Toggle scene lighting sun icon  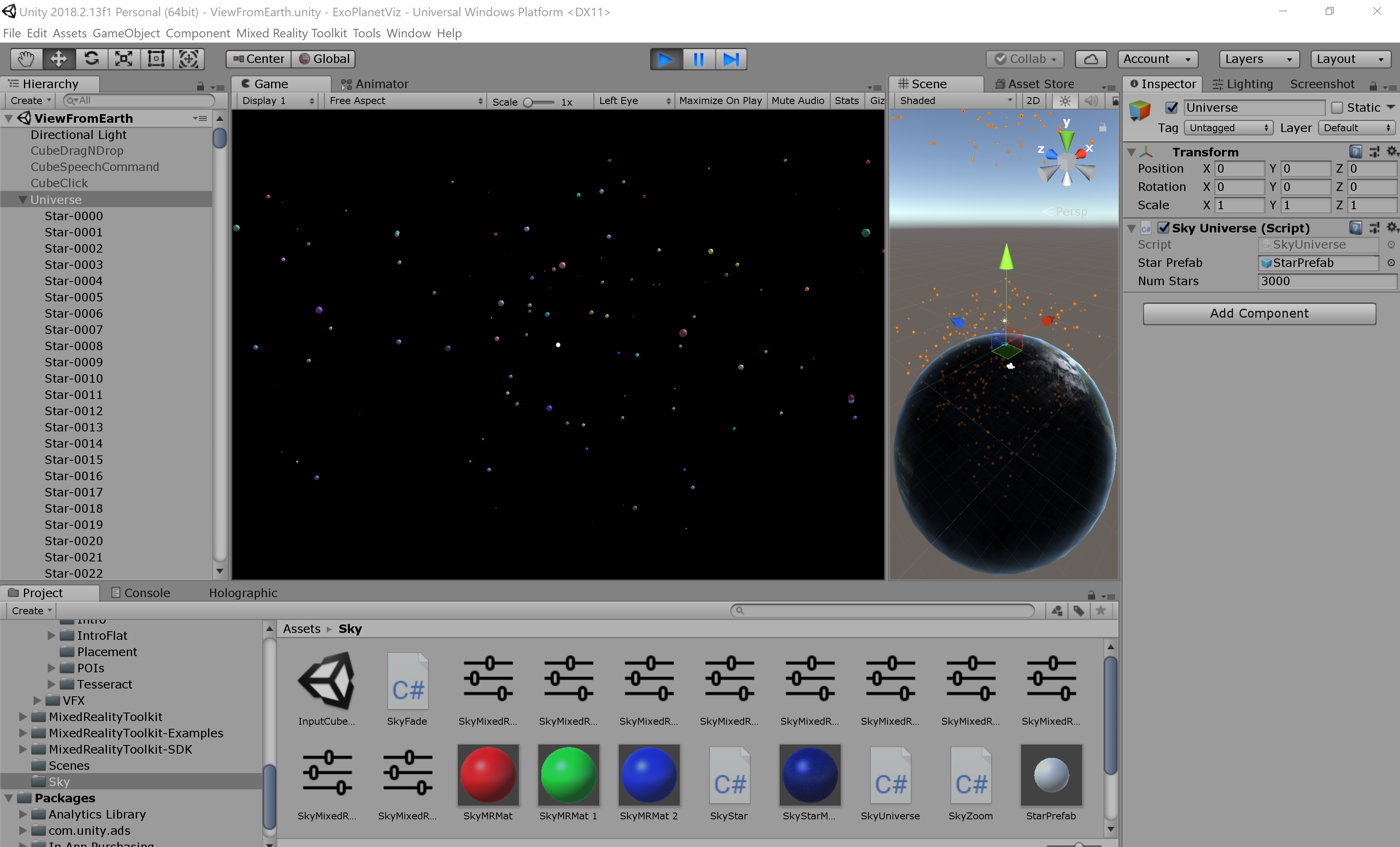[x=1065, y=101]
